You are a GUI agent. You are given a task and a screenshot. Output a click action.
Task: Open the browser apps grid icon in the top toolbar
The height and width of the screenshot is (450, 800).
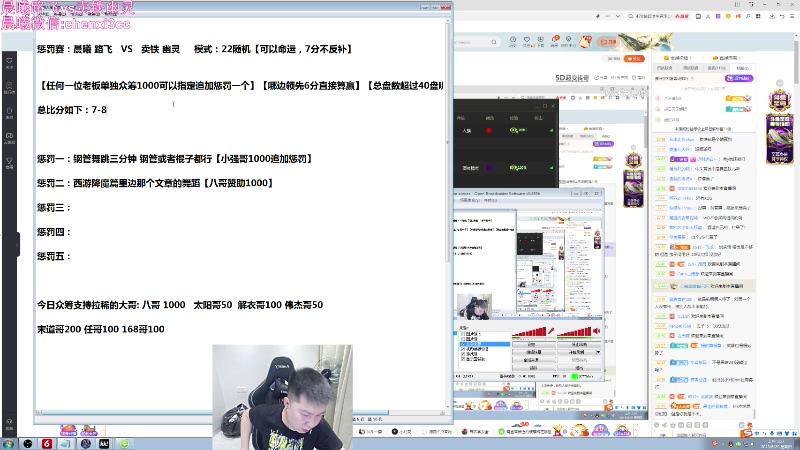point(758,16)
